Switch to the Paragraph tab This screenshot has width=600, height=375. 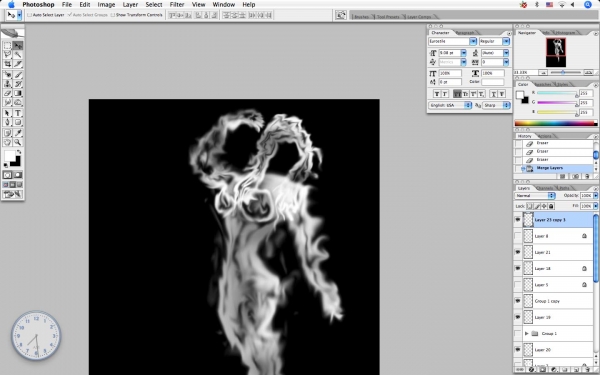[465, 33]
